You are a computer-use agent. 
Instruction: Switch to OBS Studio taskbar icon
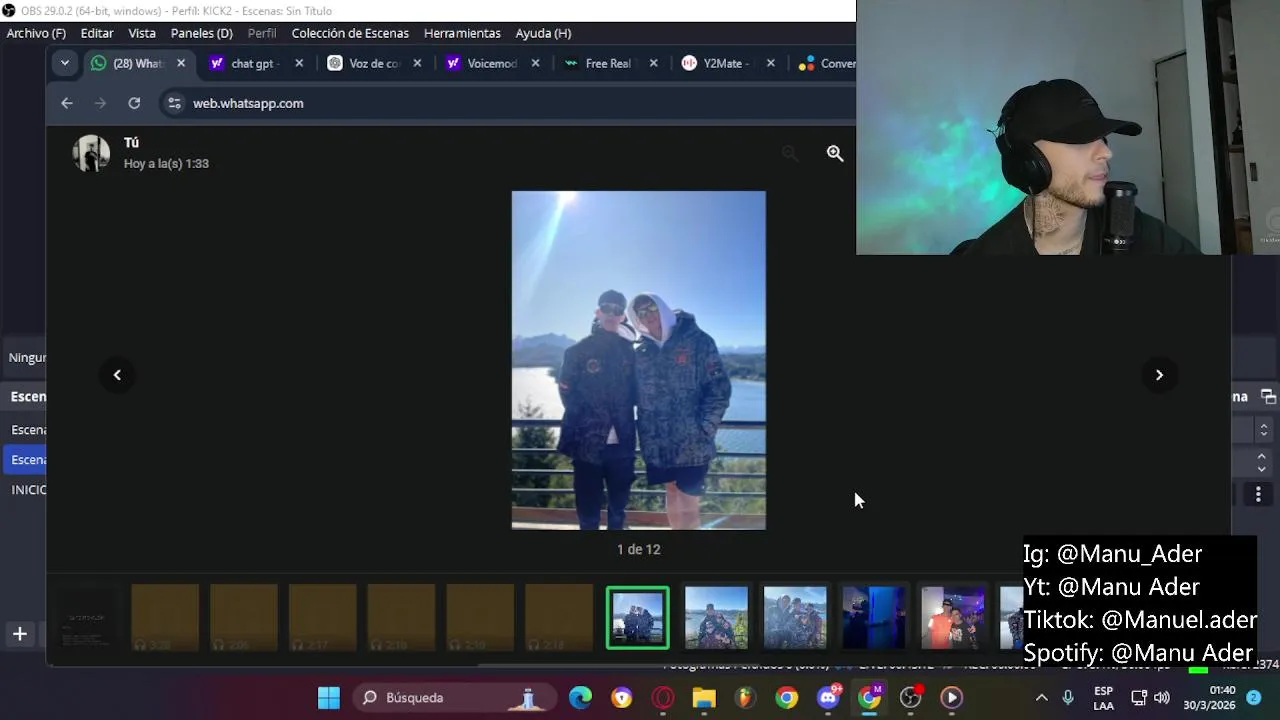pyautogui.click(x=910, y=698)
